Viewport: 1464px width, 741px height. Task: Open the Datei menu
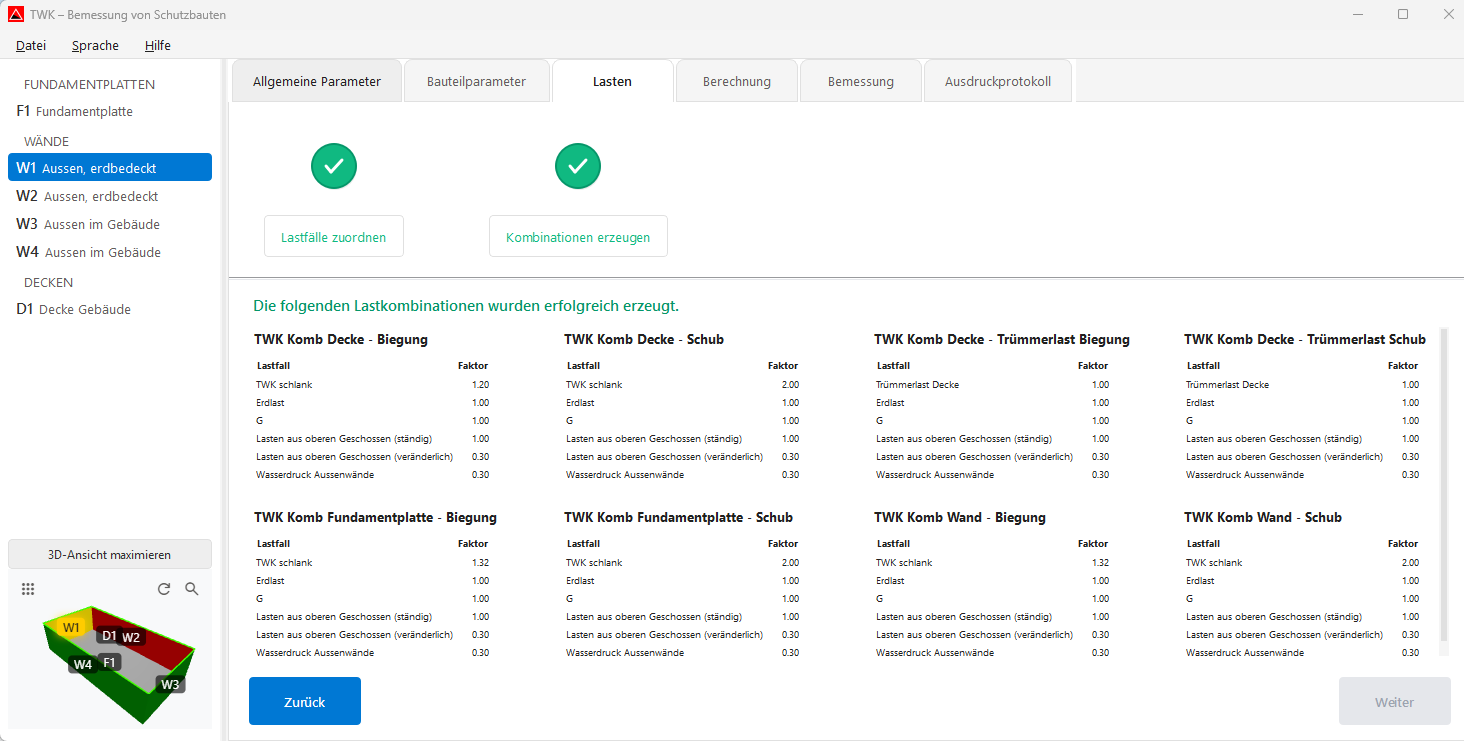pyautogui.click(x=31, y=45)
